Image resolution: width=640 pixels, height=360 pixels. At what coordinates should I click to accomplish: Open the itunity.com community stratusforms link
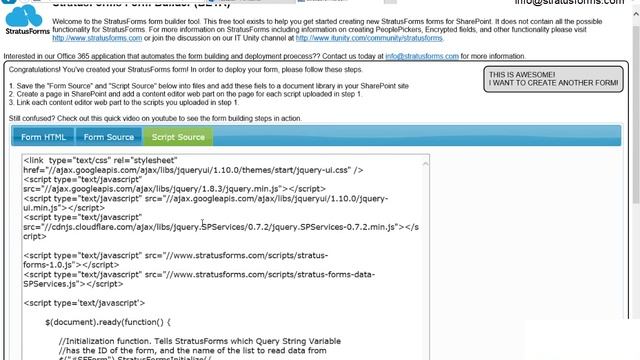pyautogui.click(x=369, y=38)
